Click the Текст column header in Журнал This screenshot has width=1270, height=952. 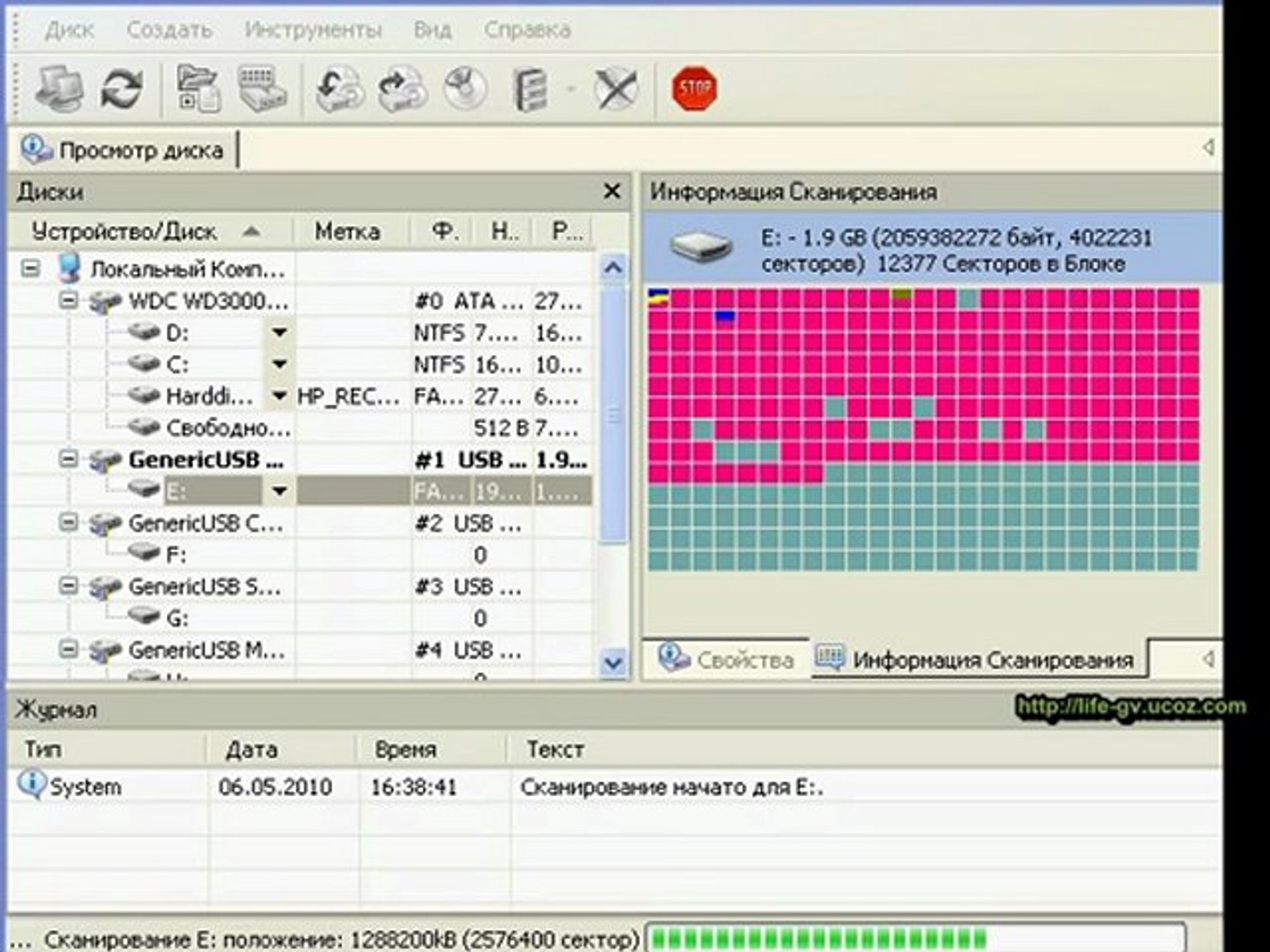pyautogui.click(x=864, y=749)
